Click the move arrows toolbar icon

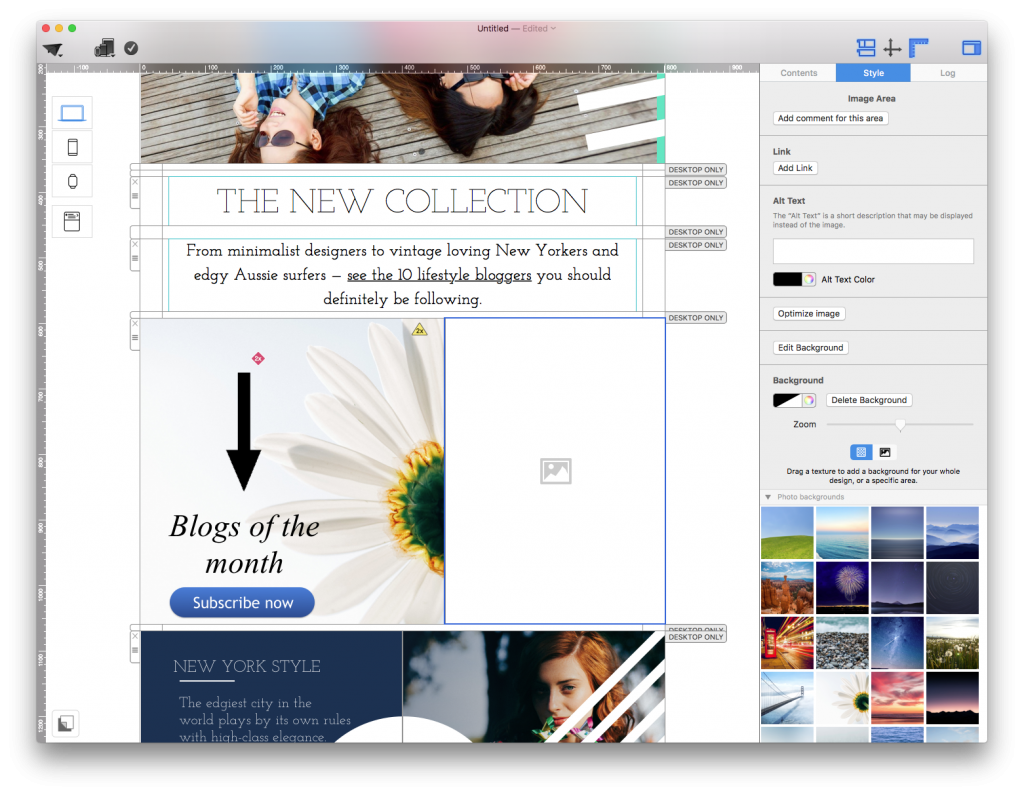click(x=893, y=47)
